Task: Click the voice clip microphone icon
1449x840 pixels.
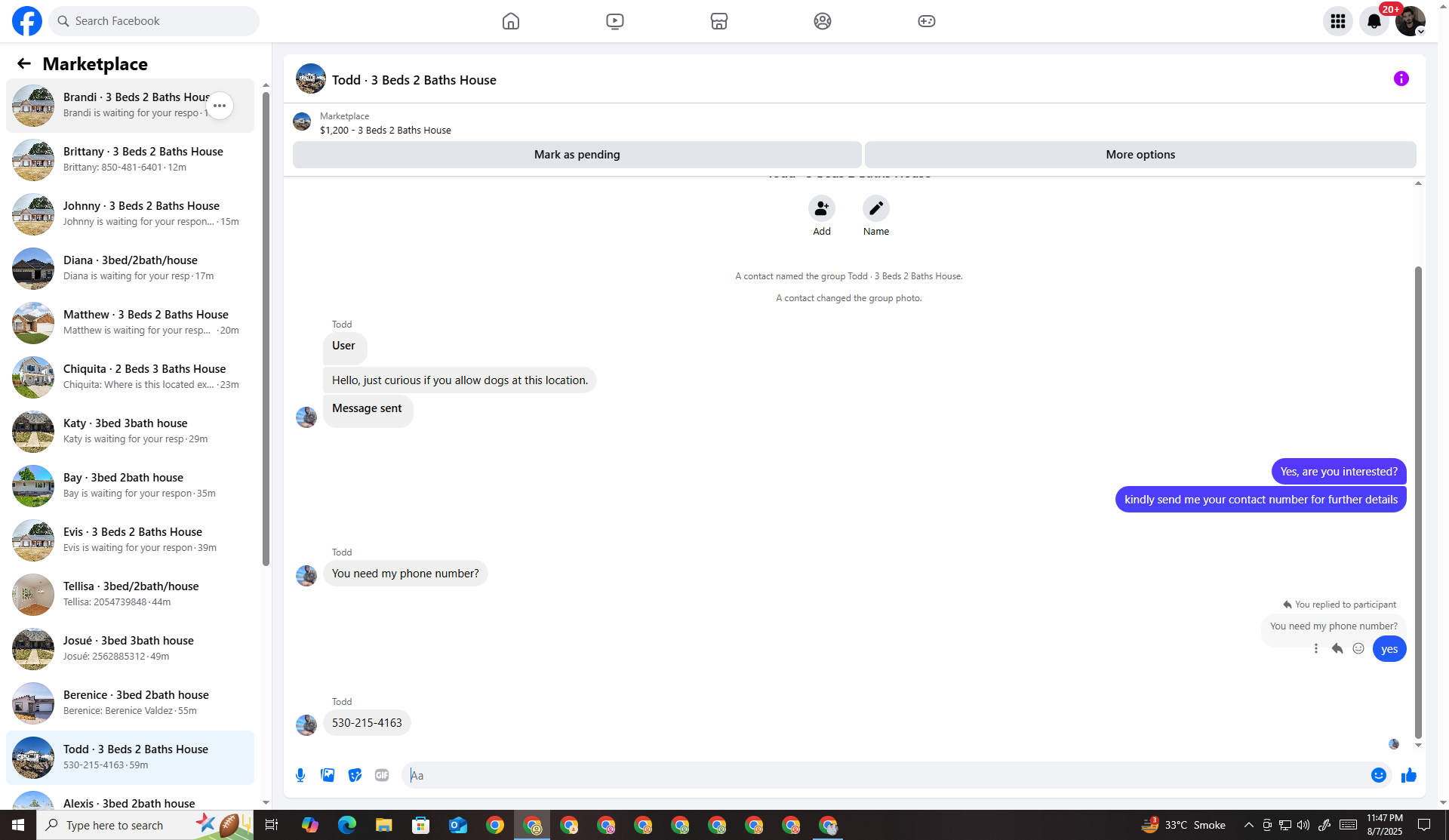Action: click(x=300, y=775)
